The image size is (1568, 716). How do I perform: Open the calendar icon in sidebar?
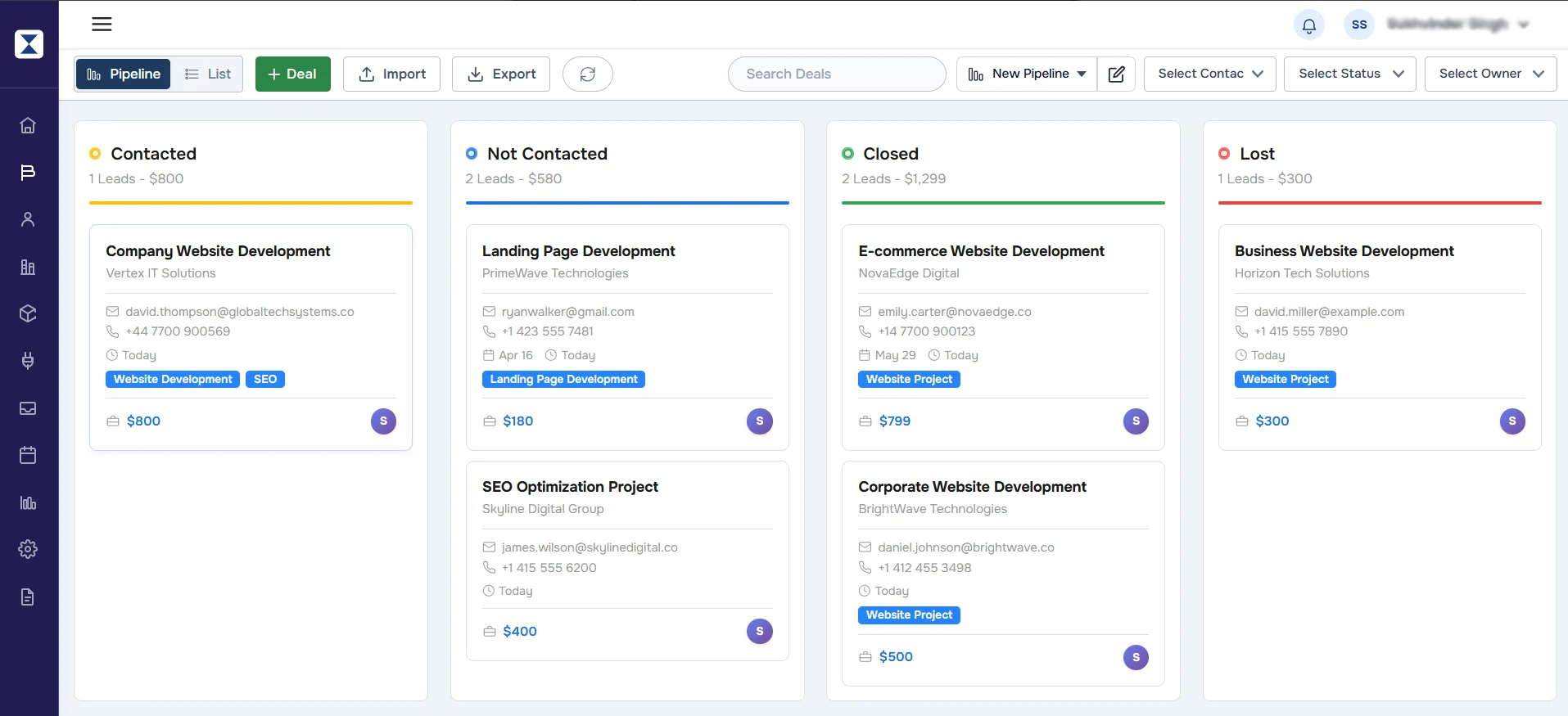(28, 455)
